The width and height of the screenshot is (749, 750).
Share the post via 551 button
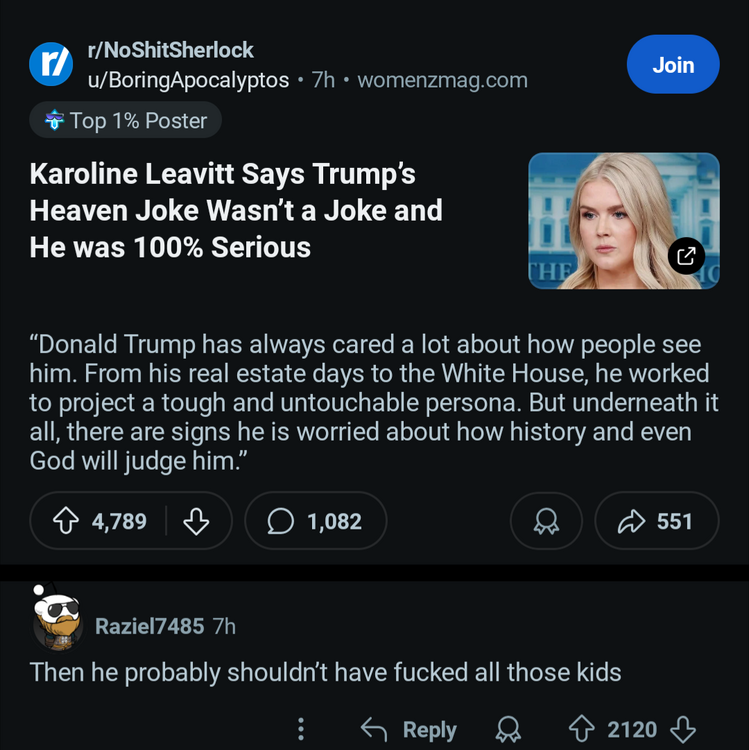656,521
